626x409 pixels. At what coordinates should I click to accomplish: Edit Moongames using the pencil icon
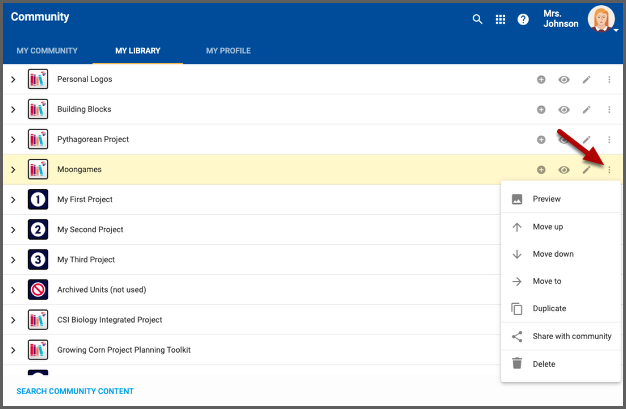point(587,170)
